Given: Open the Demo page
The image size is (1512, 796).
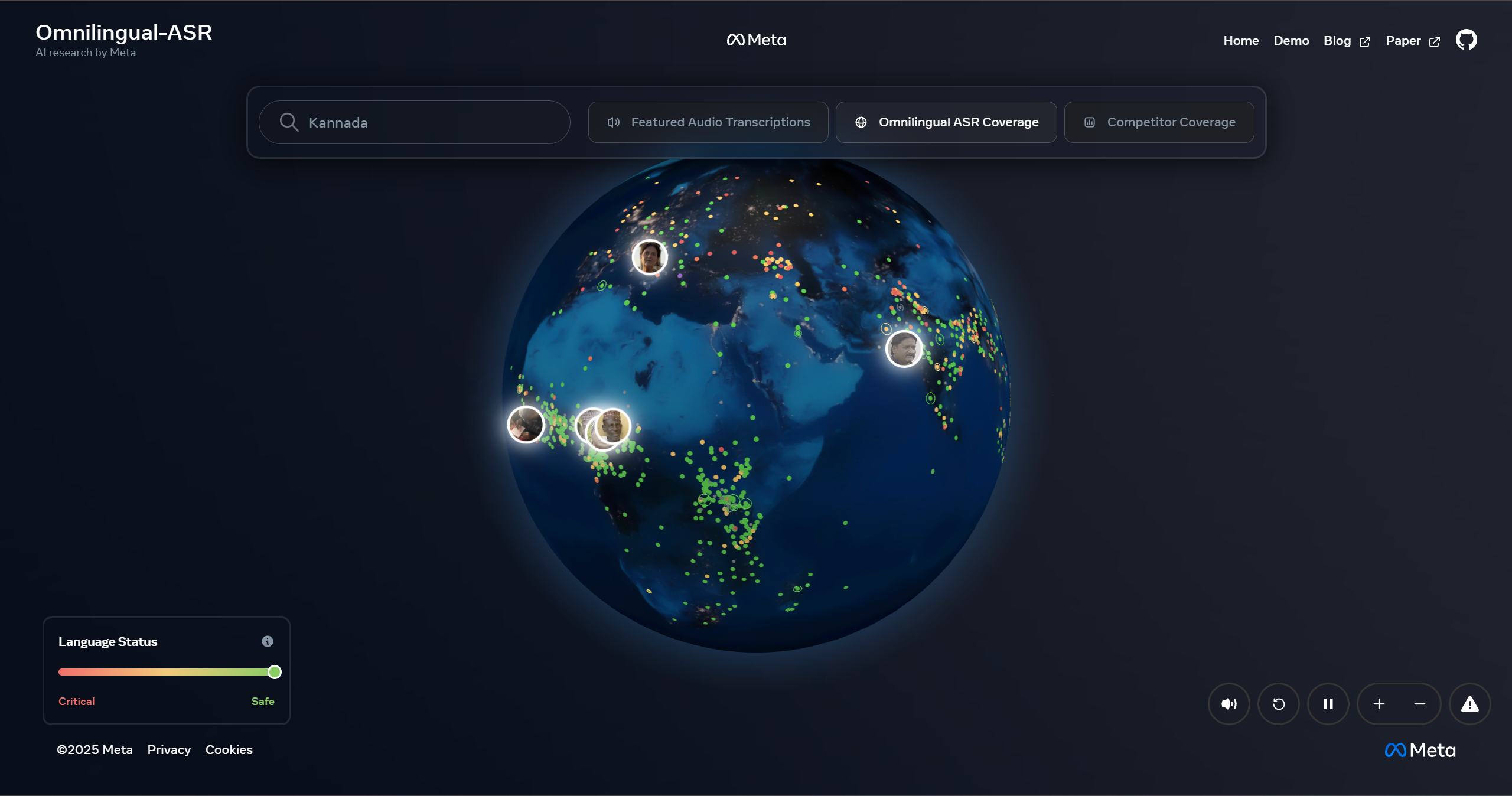Looking at the screenshot, I should pyautogui.click(x=1291, y=41).
